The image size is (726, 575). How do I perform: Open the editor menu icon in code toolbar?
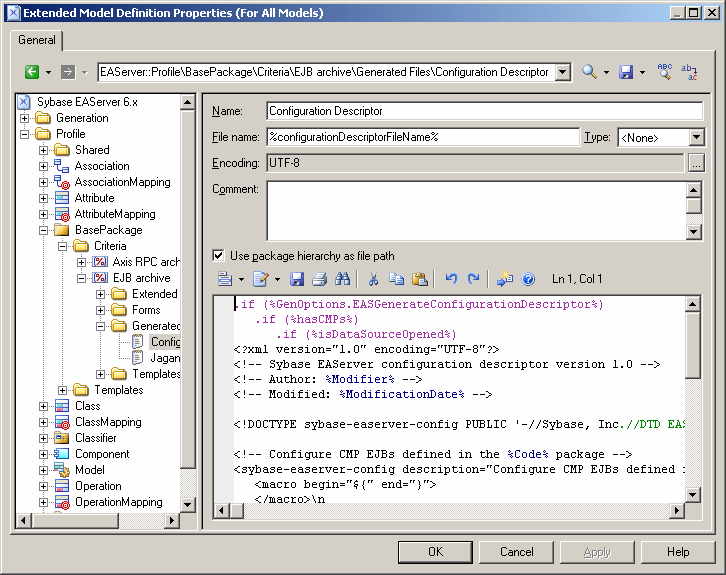225,279
